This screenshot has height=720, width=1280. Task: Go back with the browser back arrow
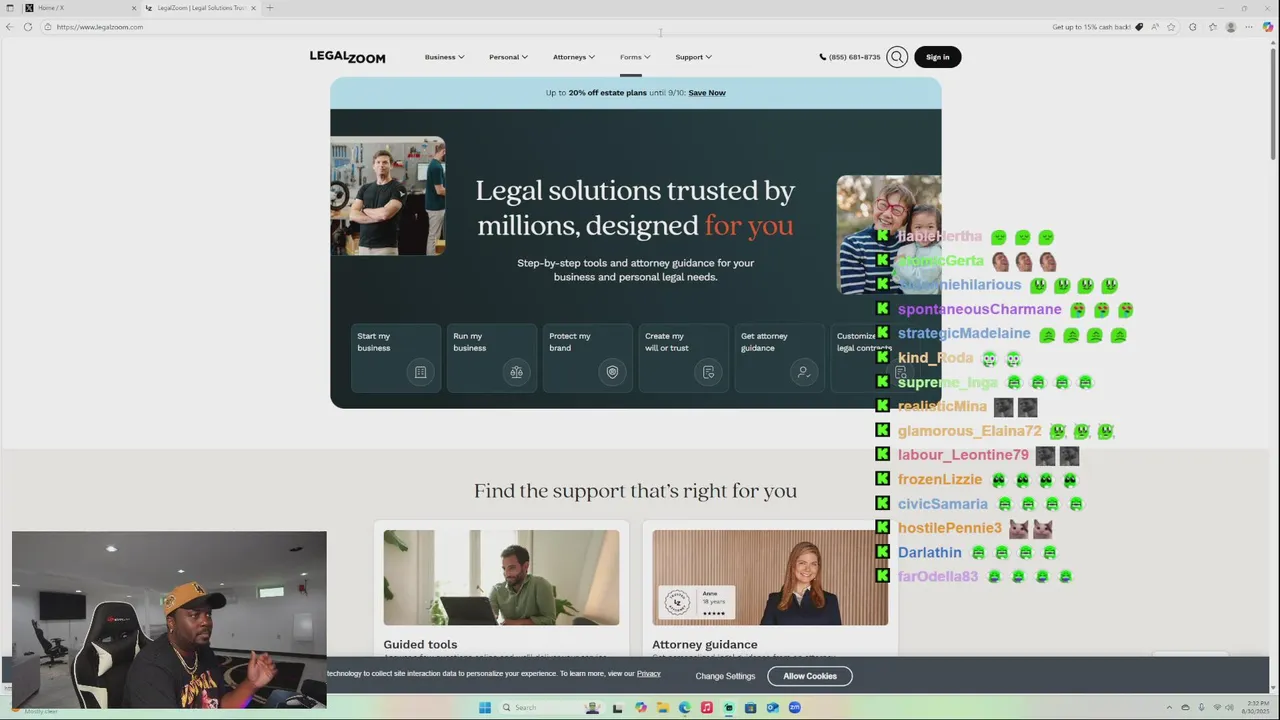tap(9, 27)
